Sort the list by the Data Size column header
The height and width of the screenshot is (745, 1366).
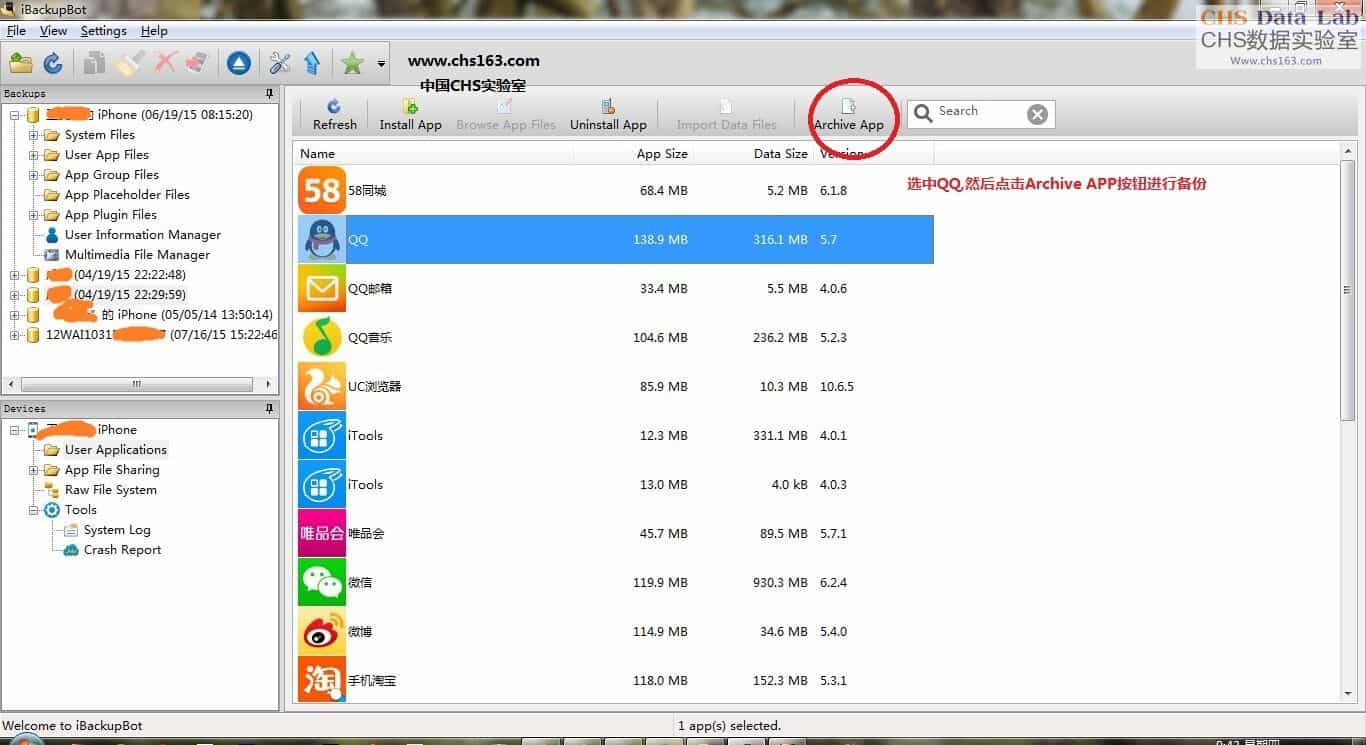click(754, 153)
